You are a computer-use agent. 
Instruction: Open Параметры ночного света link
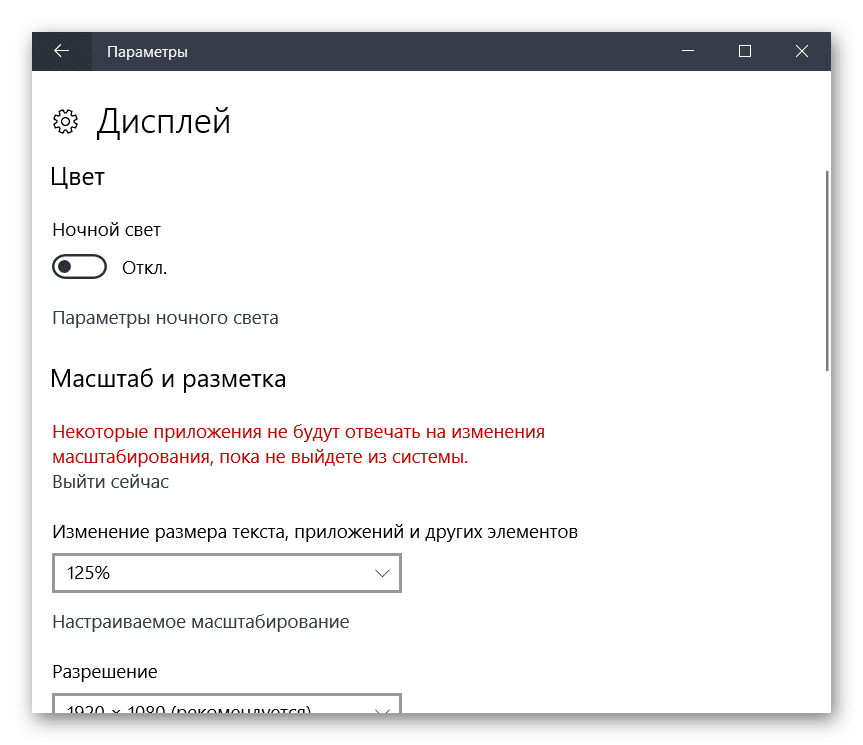165,318
